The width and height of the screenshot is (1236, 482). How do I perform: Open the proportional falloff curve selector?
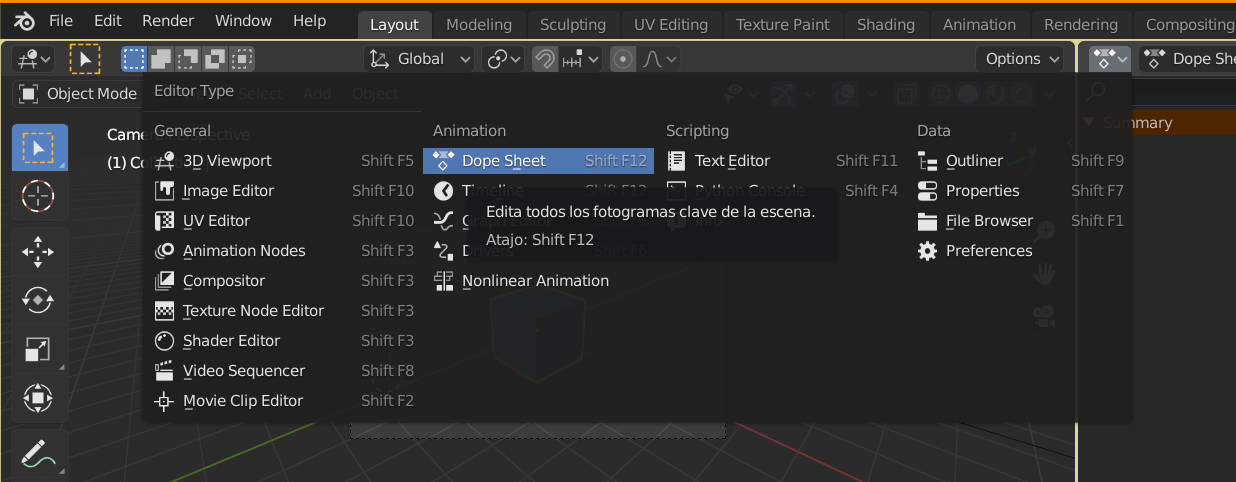point(658,59)
